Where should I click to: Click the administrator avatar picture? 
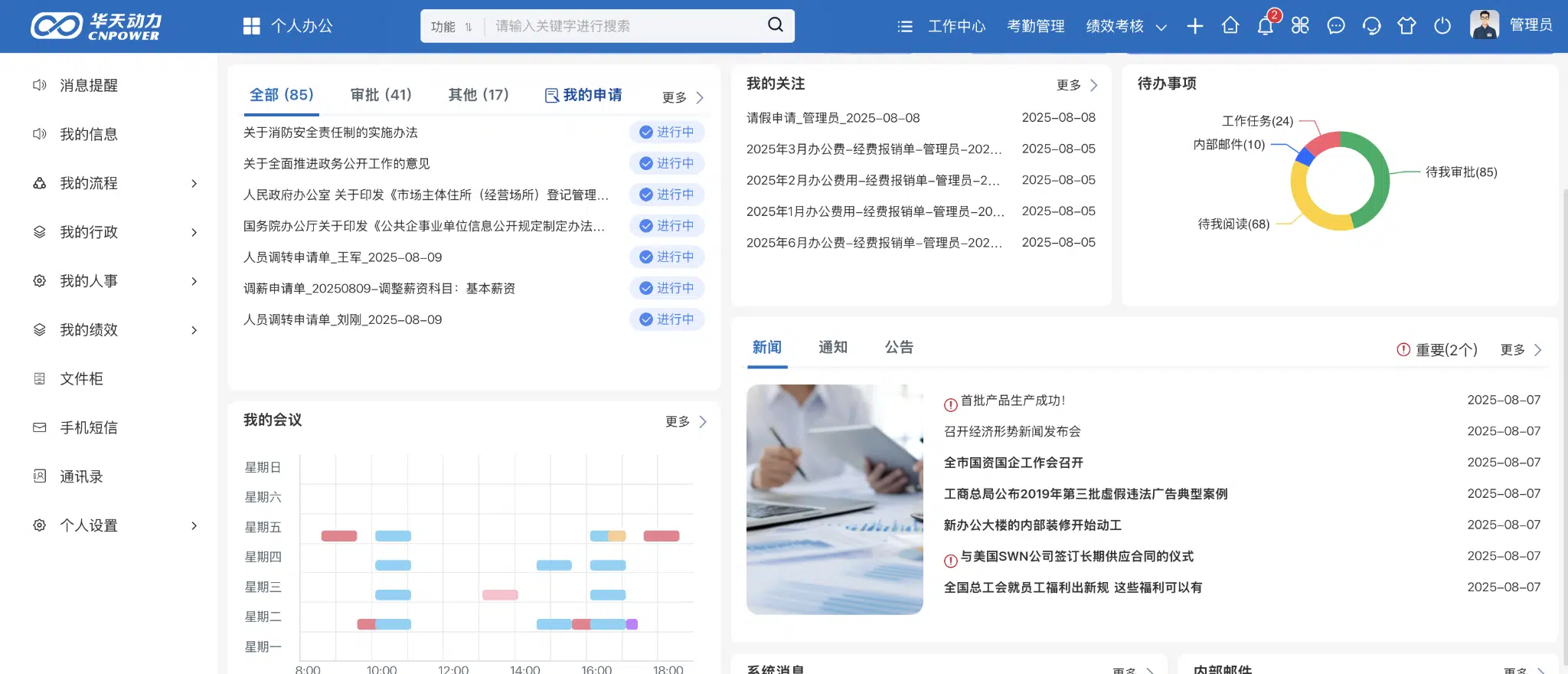(1485, 25)
